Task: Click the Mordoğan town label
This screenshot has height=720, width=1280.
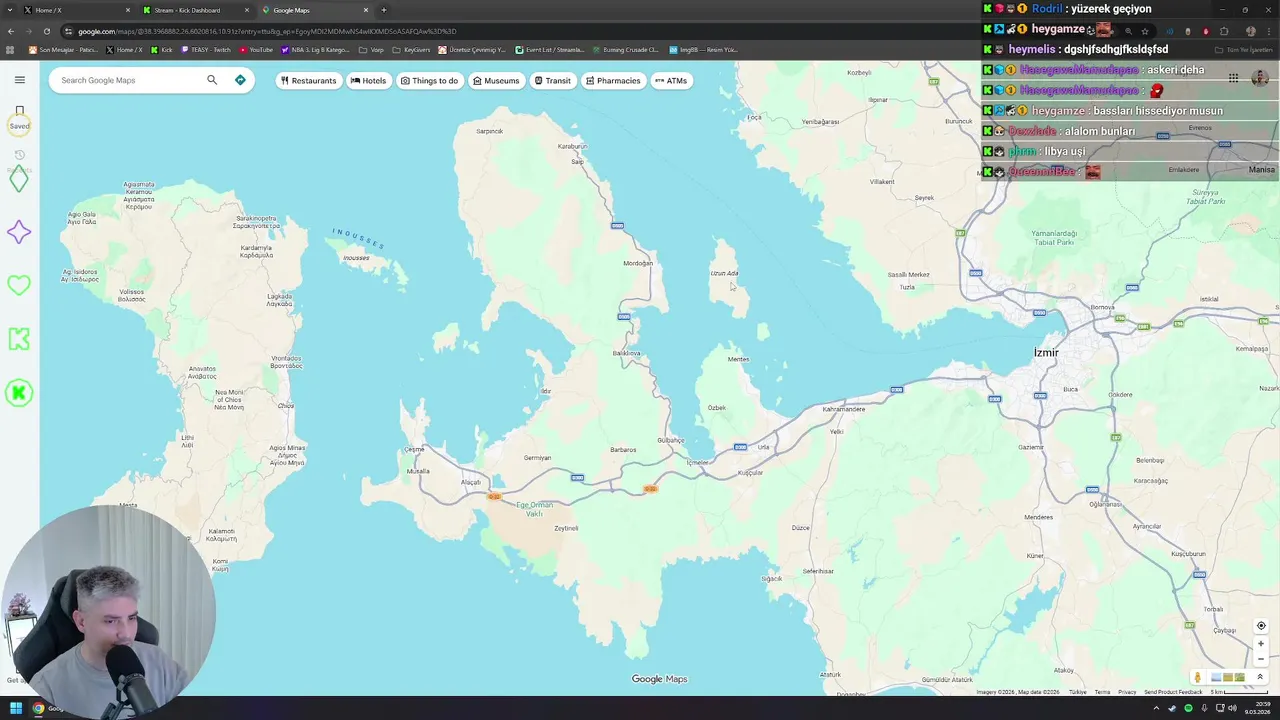Action: [x=638, y=263]
